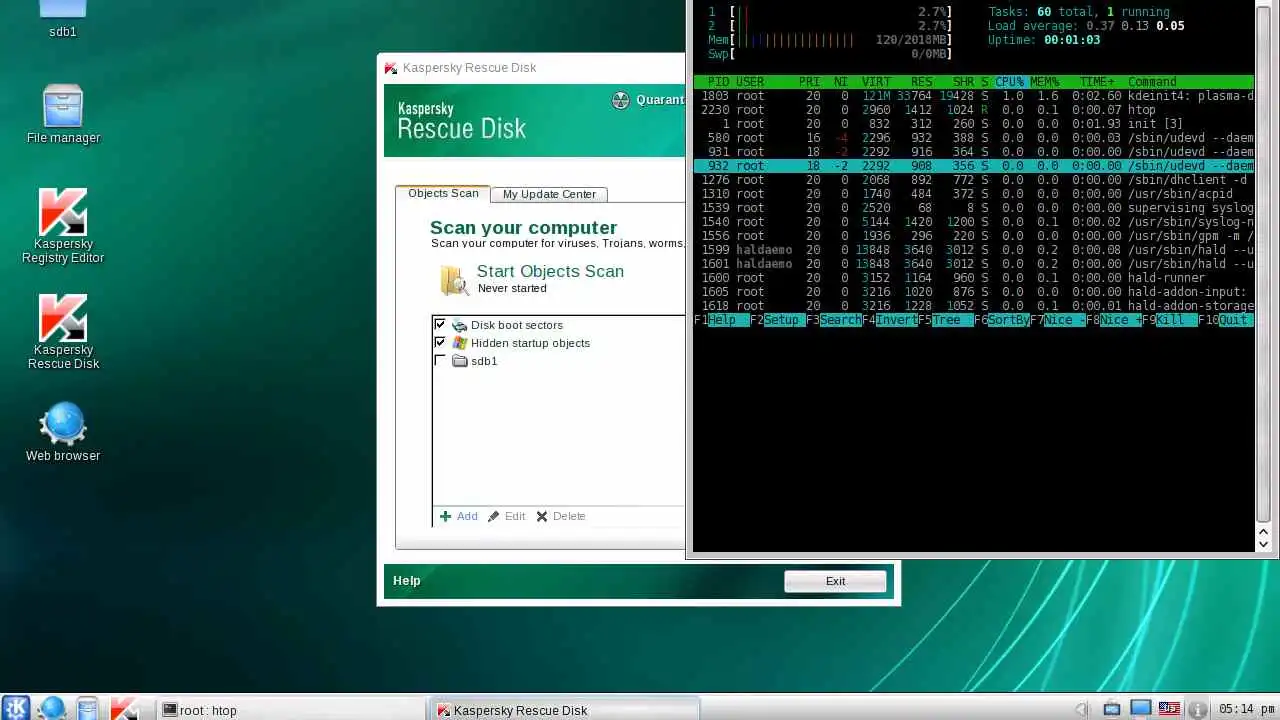Click F4 Invert in htop
Screen dimensions: 1280x720
tap(889, 320)
